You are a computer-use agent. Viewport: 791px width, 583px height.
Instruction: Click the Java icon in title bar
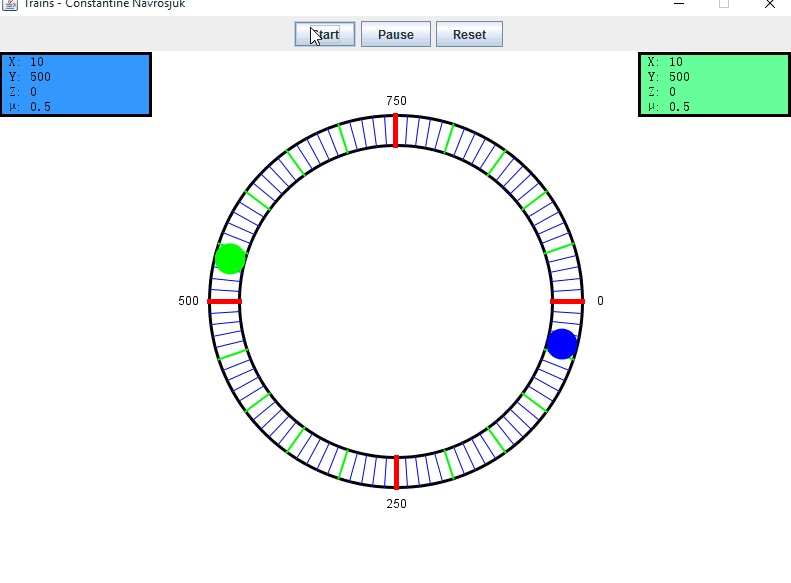9,4
